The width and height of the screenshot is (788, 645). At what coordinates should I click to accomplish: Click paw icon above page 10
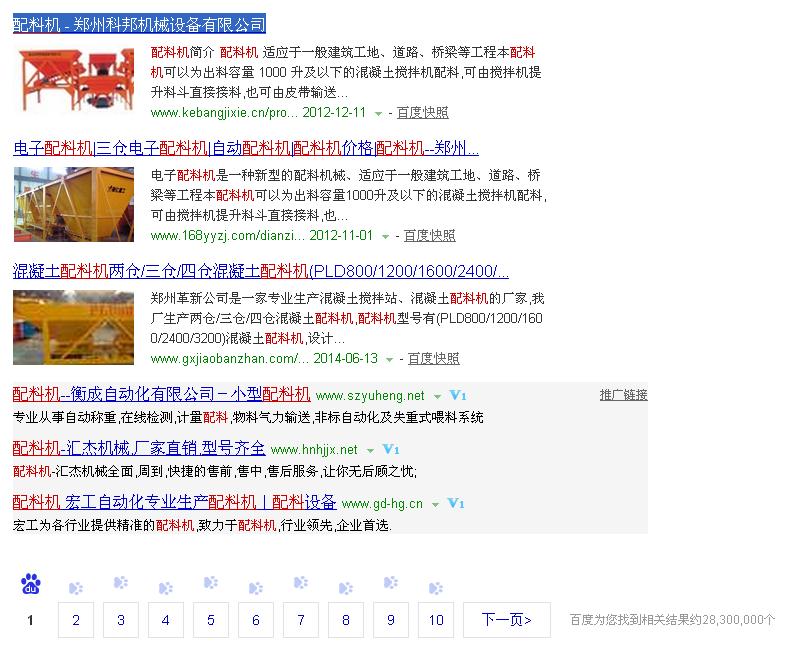[x=436, y=588]
